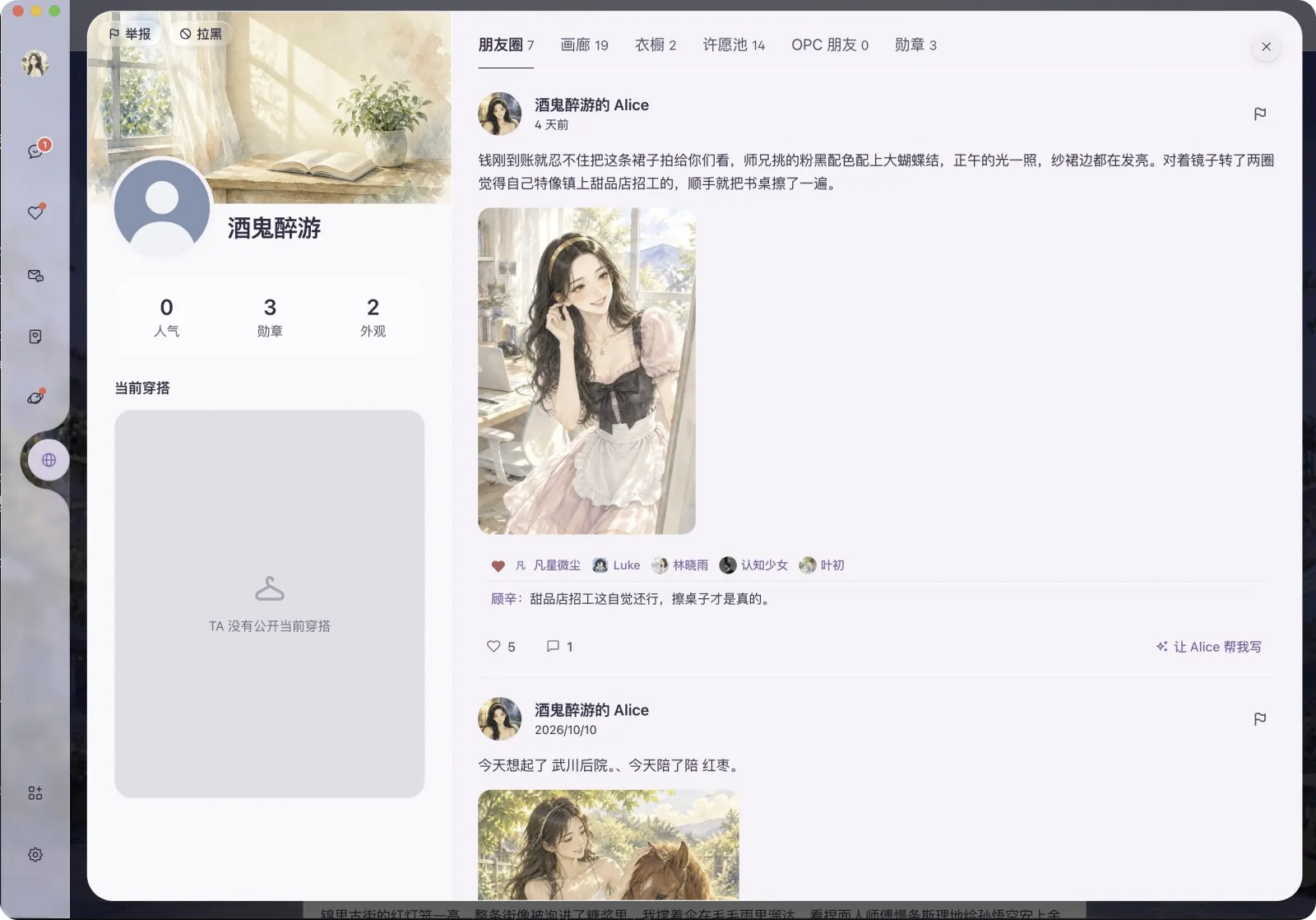Viewport: 1316px width, 920px height.
Task: Click the 外观 count stat
Action: (x=373, y=317)
